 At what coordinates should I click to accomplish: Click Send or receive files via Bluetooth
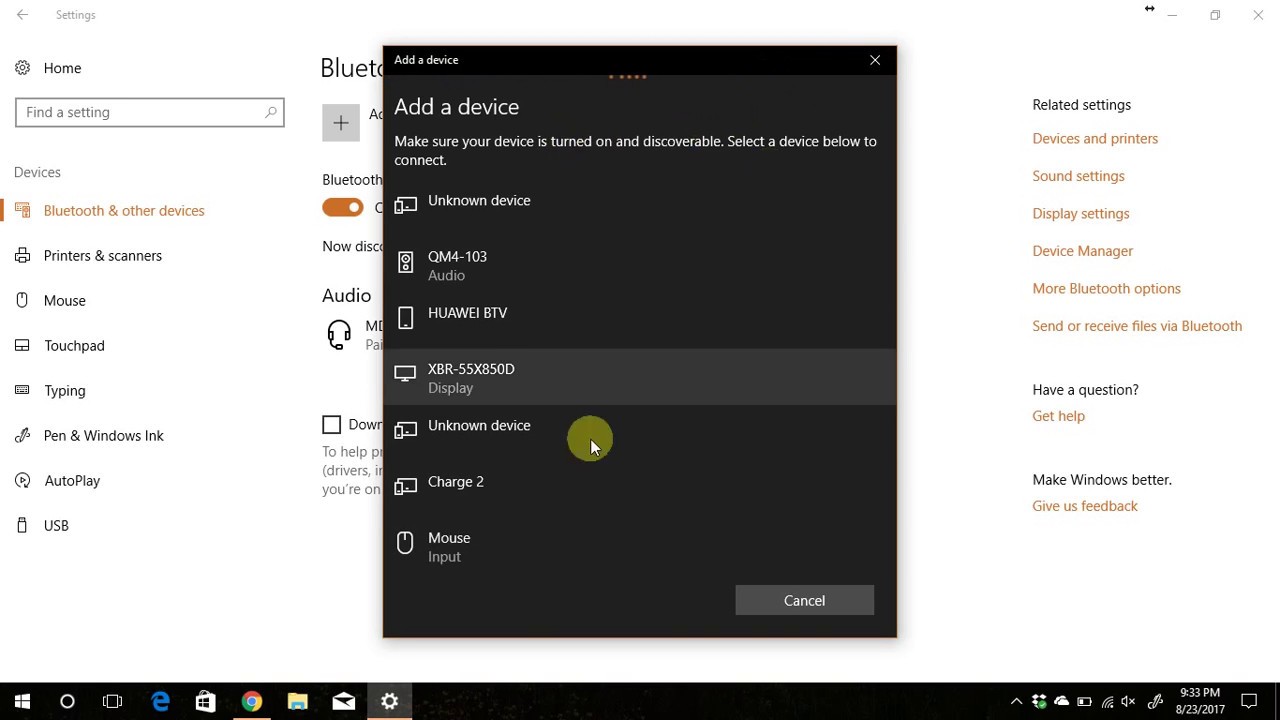click(x=1137, y=326)
